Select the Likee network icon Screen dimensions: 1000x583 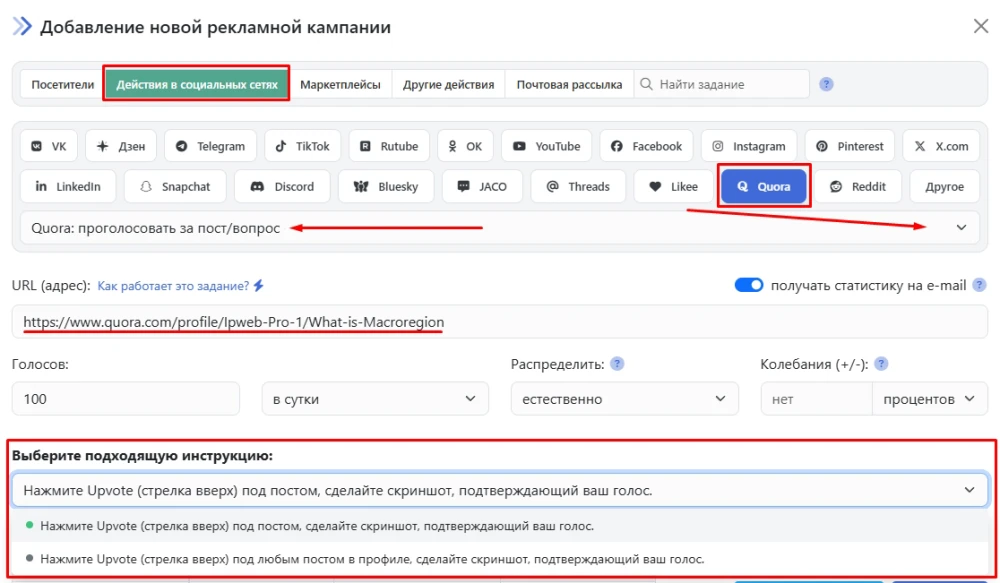point(672,186)
